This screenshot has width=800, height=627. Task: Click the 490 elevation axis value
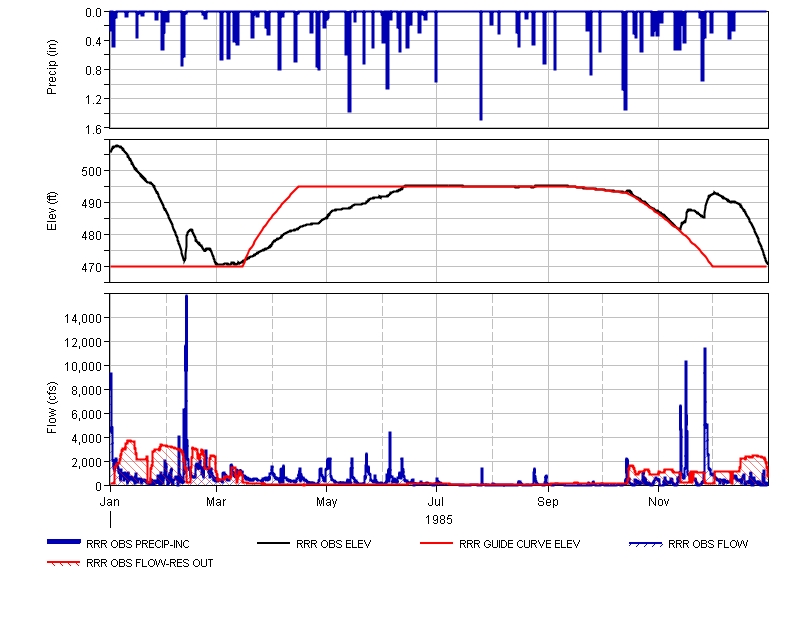91,203
